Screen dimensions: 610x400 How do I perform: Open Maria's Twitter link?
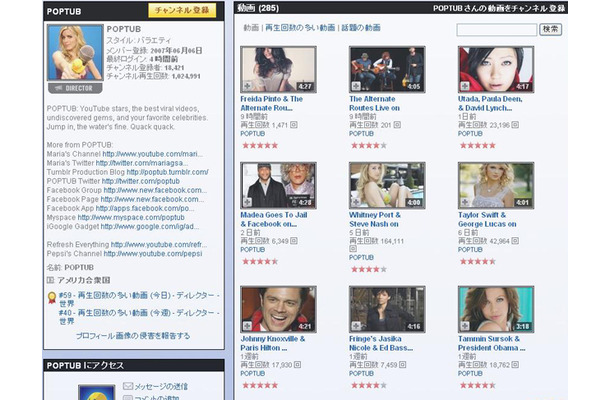point(142,163)
